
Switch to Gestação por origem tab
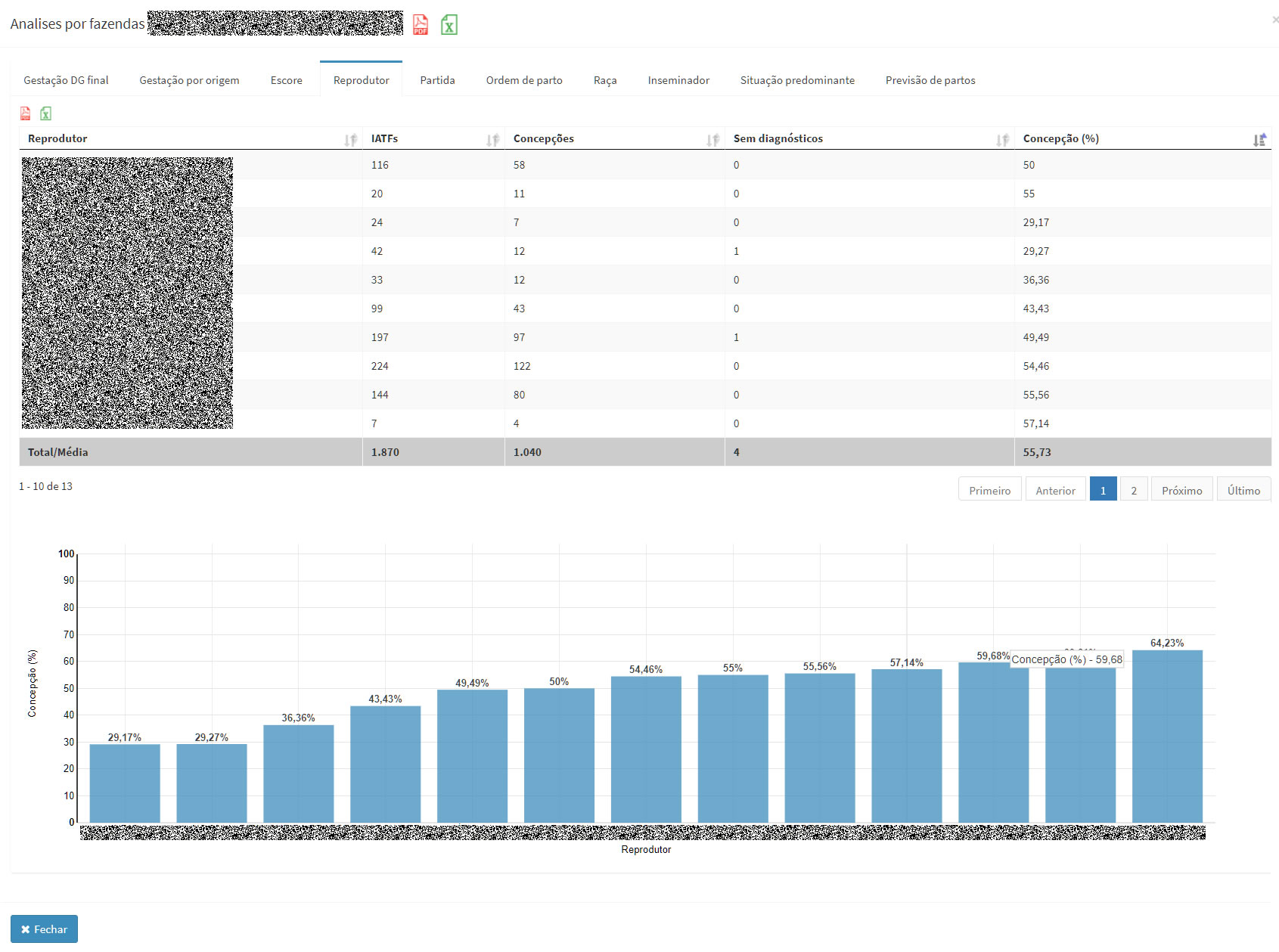click(x=189, y=80)
